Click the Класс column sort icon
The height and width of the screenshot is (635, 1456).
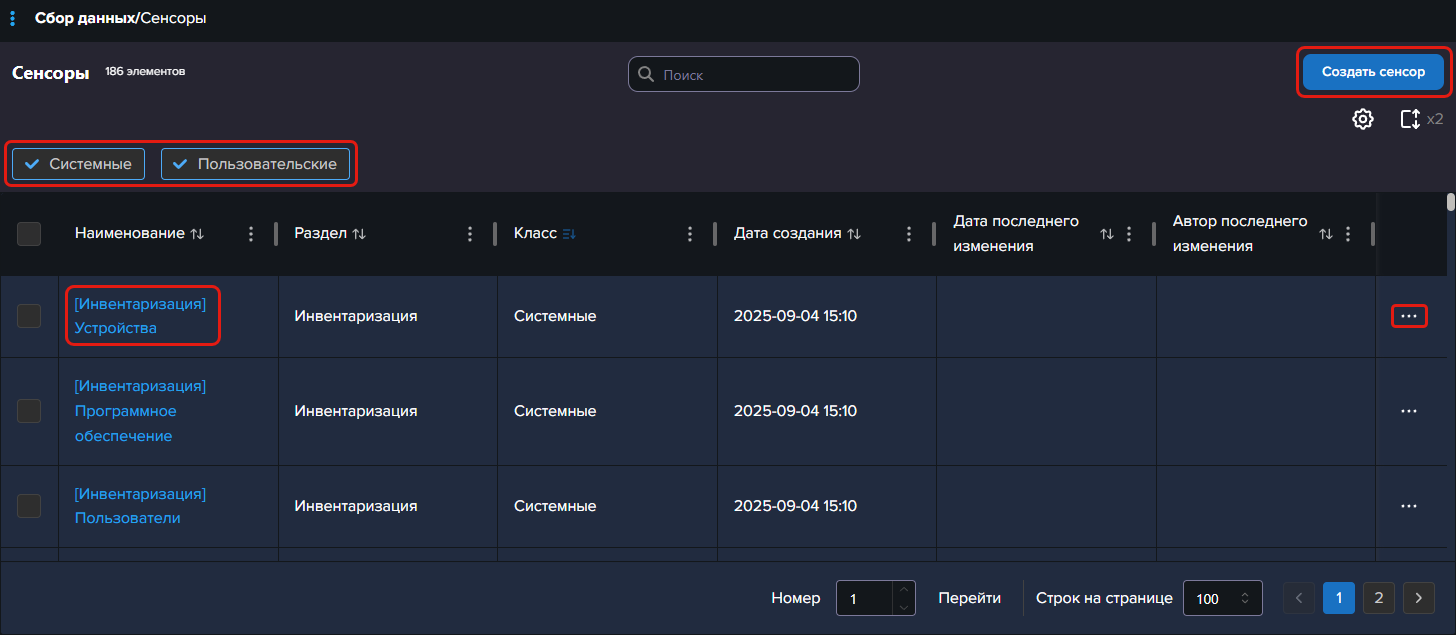(x=570, y=233)
